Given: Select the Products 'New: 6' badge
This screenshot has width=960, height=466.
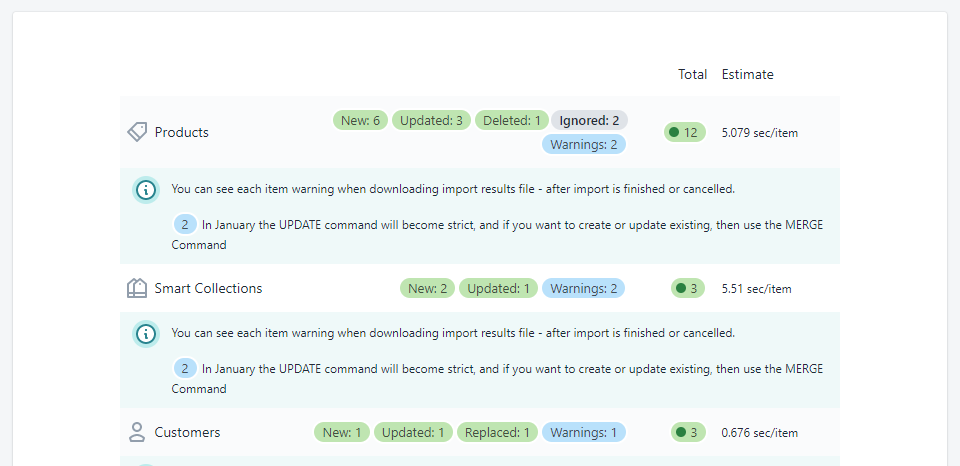Looking at the screenshot, I should click(x=361, y=120).
